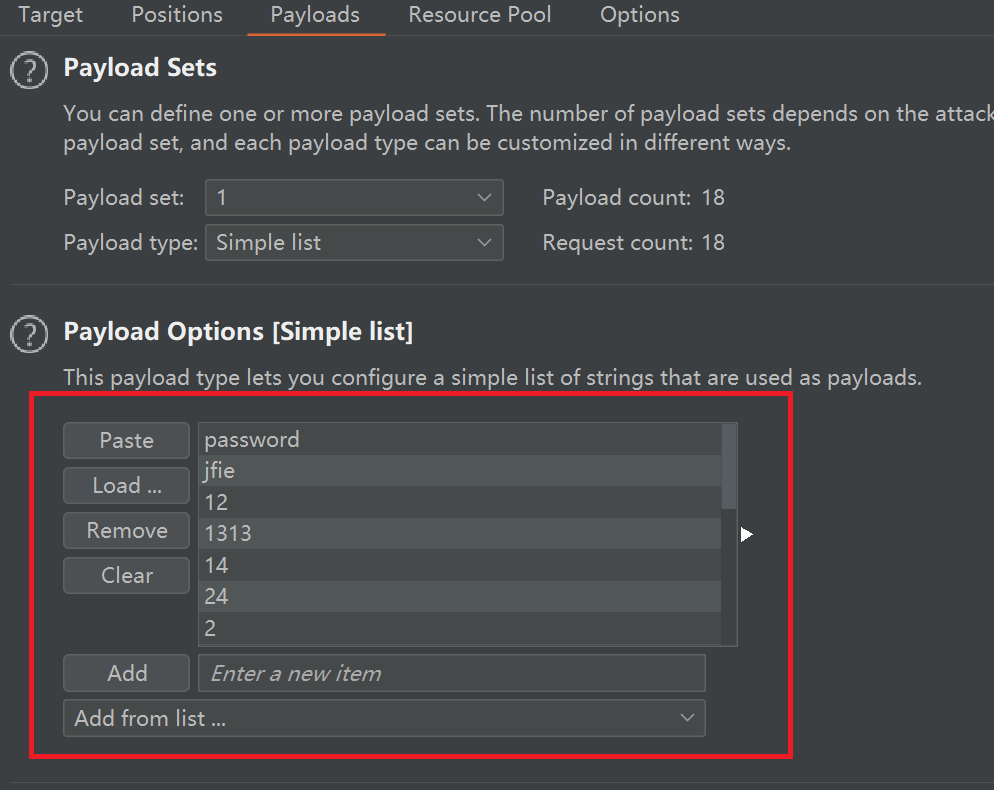Click the Paste button
994x790 pixels.
point(126,441)
